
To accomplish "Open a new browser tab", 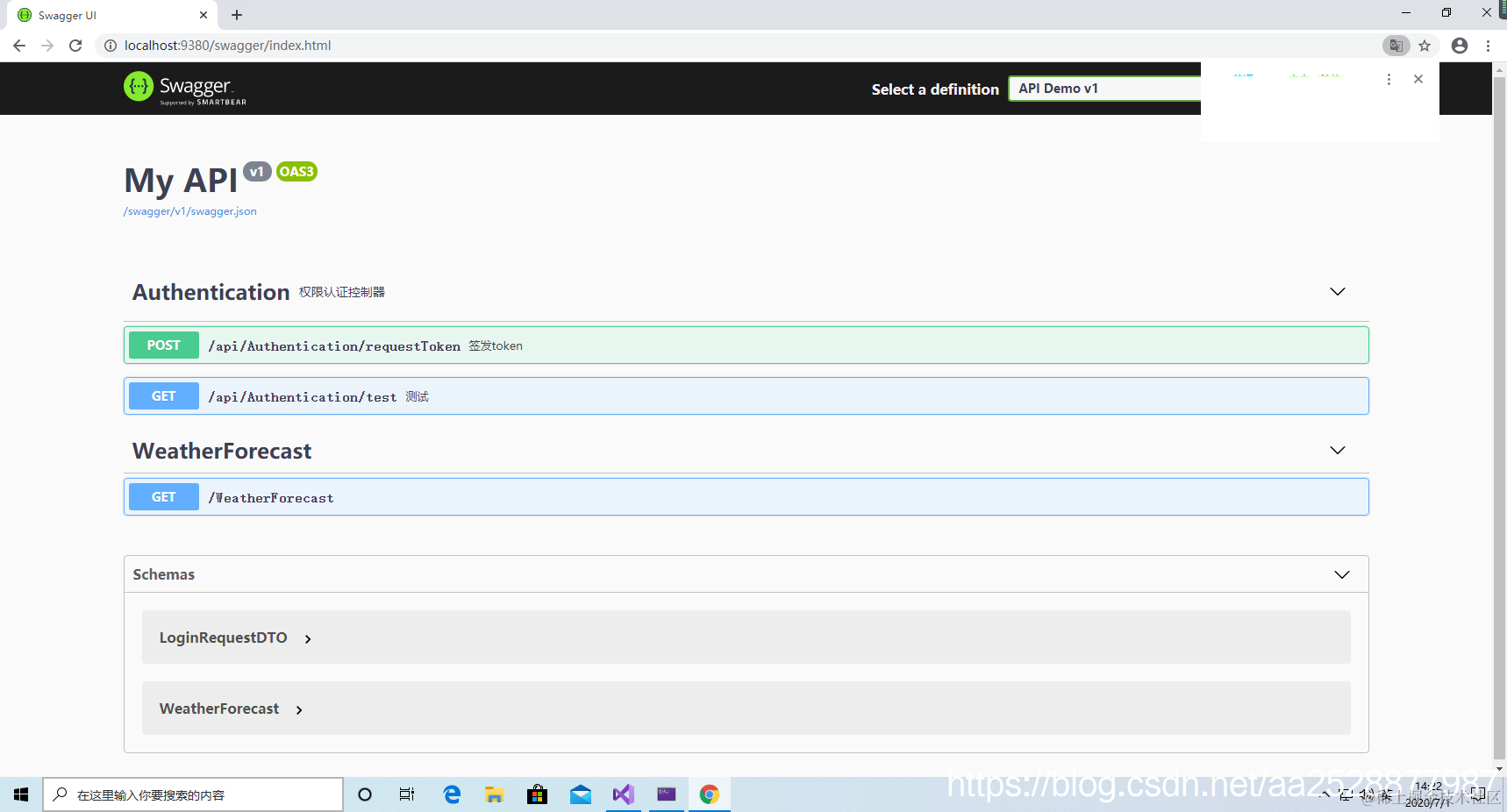I will click(237, 15).
